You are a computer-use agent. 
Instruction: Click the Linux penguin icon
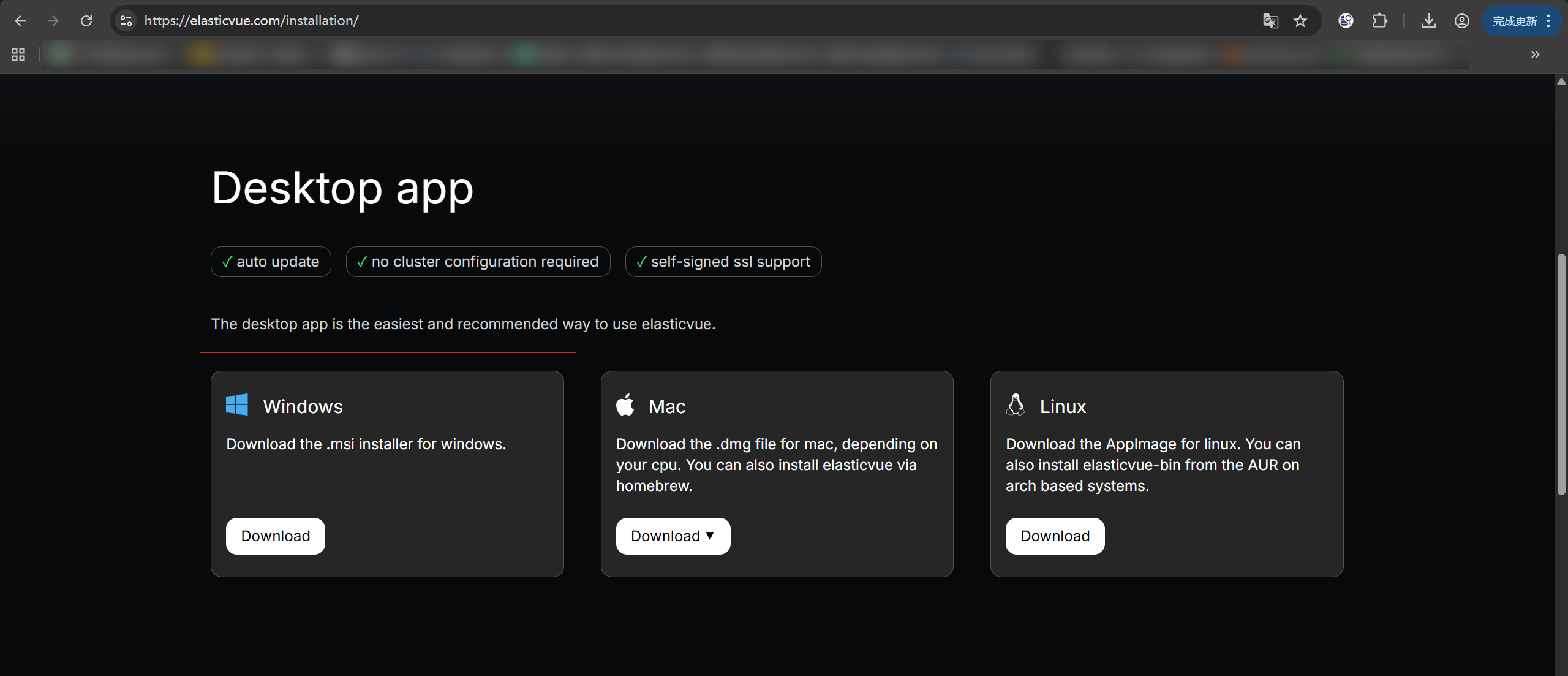coord(1016,405)
